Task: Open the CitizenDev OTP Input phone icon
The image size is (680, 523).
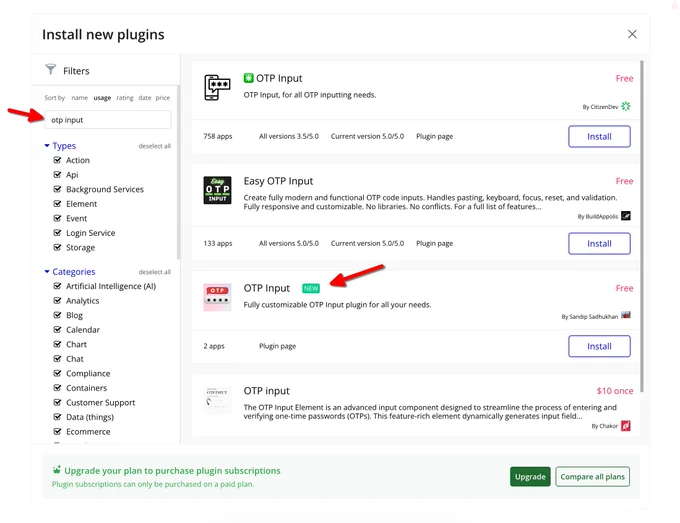Action: coord(217,87)
